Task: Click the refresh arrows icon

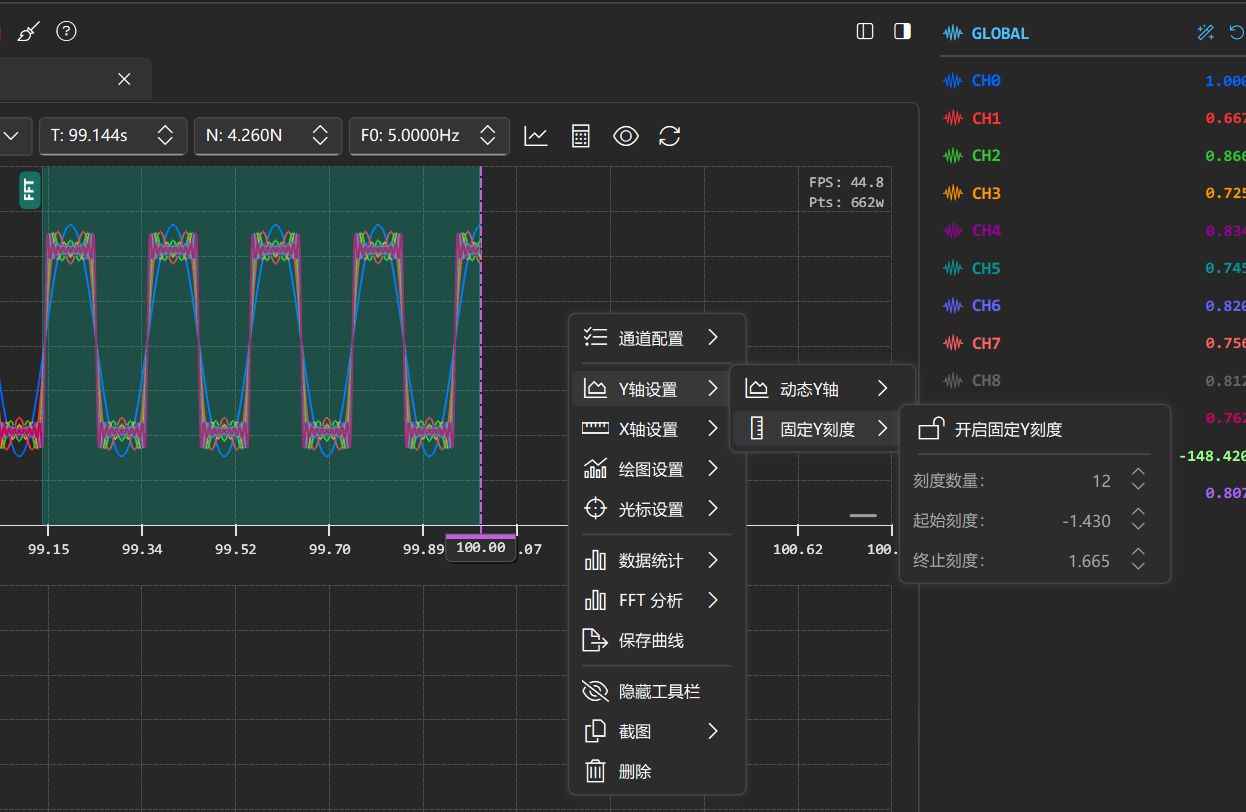Action: tap(670, 136)
